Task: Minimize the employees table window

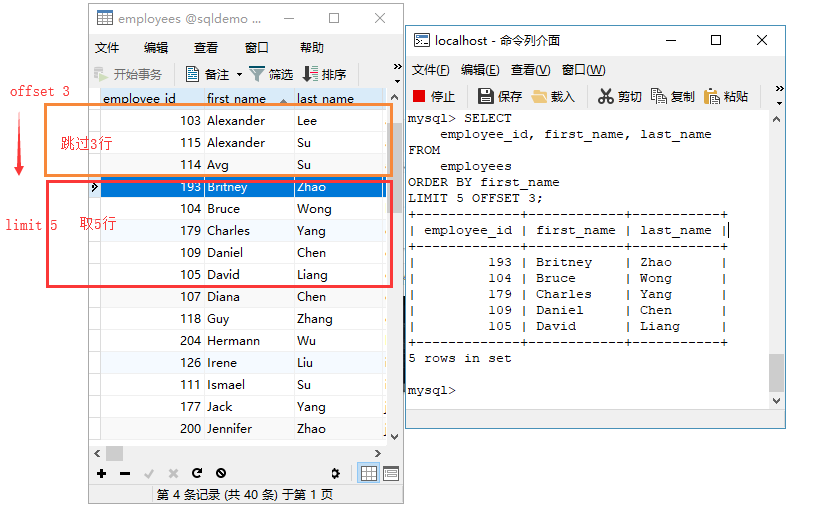Action: [289, 18]
